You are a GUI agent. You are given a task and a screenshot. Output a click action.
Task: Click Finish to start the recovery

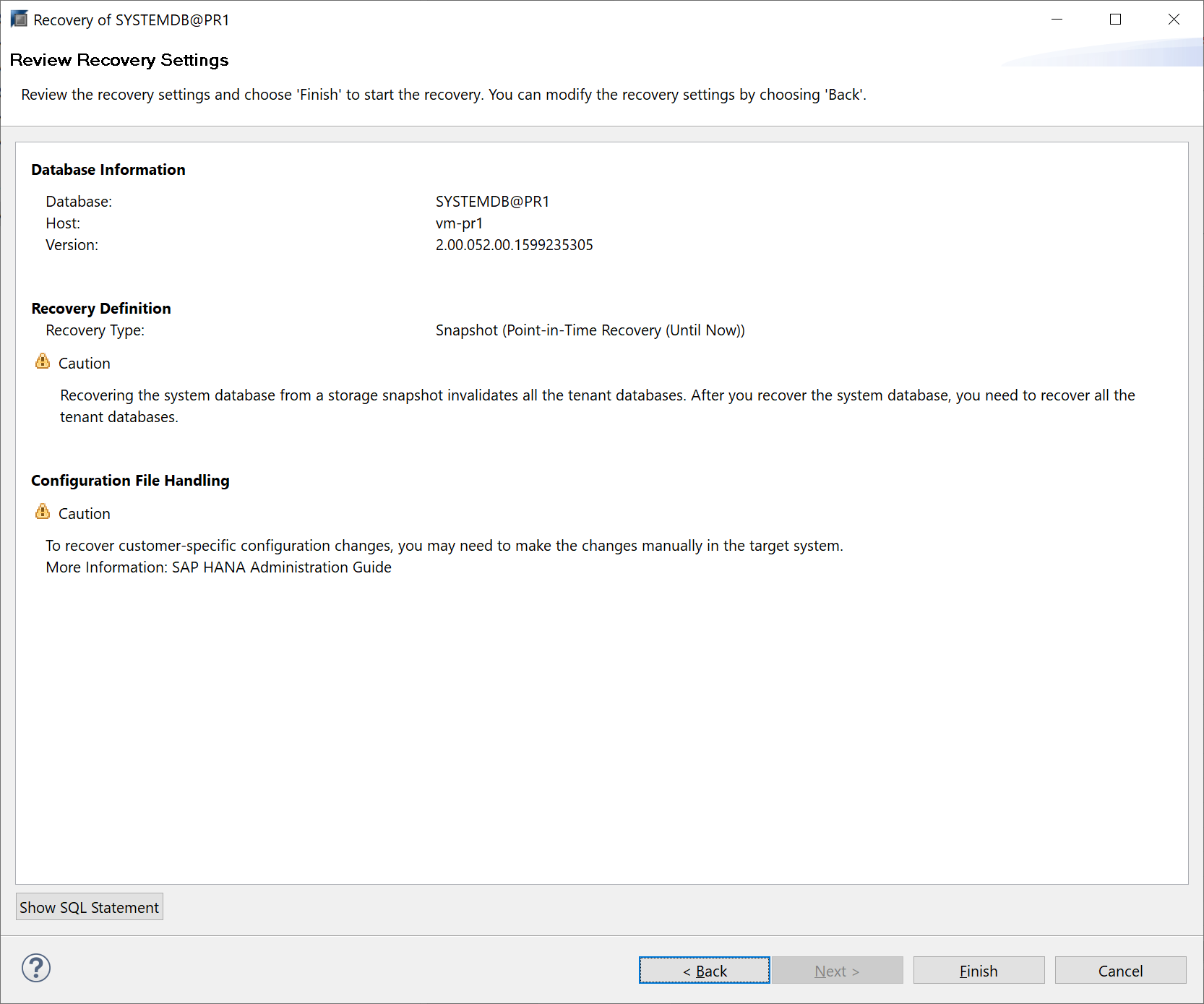tap(979, 971)
